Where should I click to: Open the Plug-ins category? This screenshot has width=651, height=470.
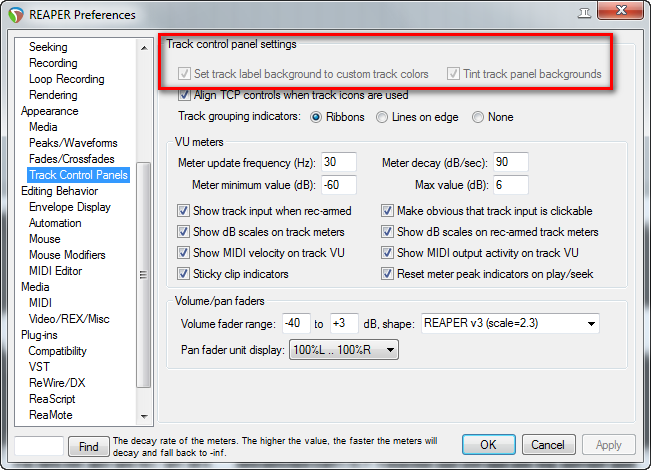click(x=39, y=335)
